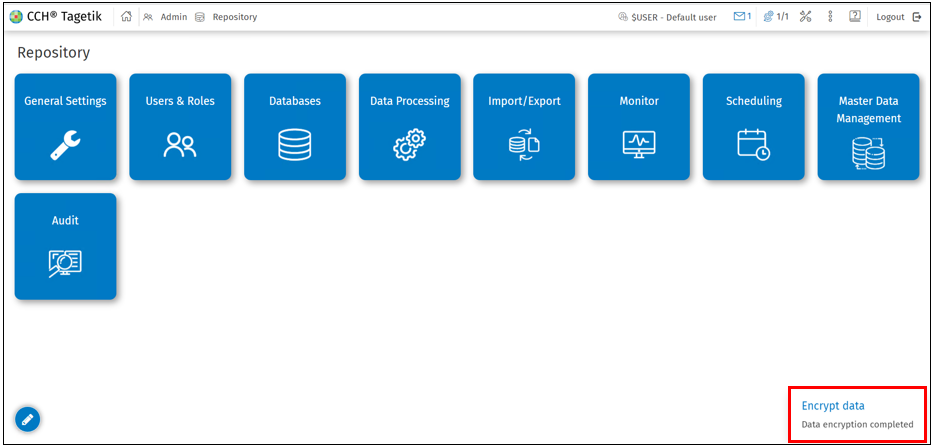
Task: Click the home icon in top bar
Action: (x=126, y=17)
